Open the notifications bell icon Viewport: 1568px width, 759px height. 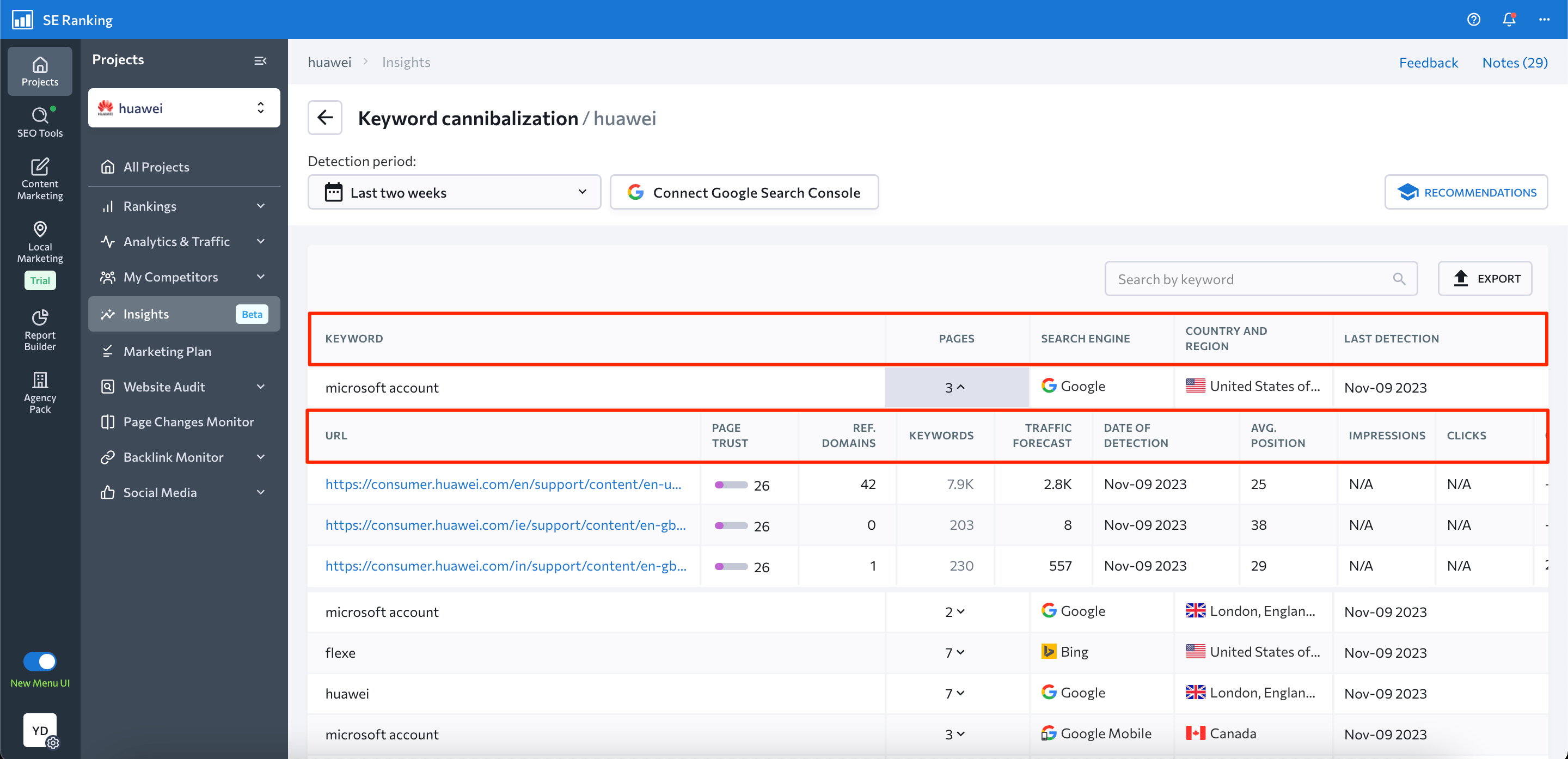pyautogui.click(x=1508, y=20)
